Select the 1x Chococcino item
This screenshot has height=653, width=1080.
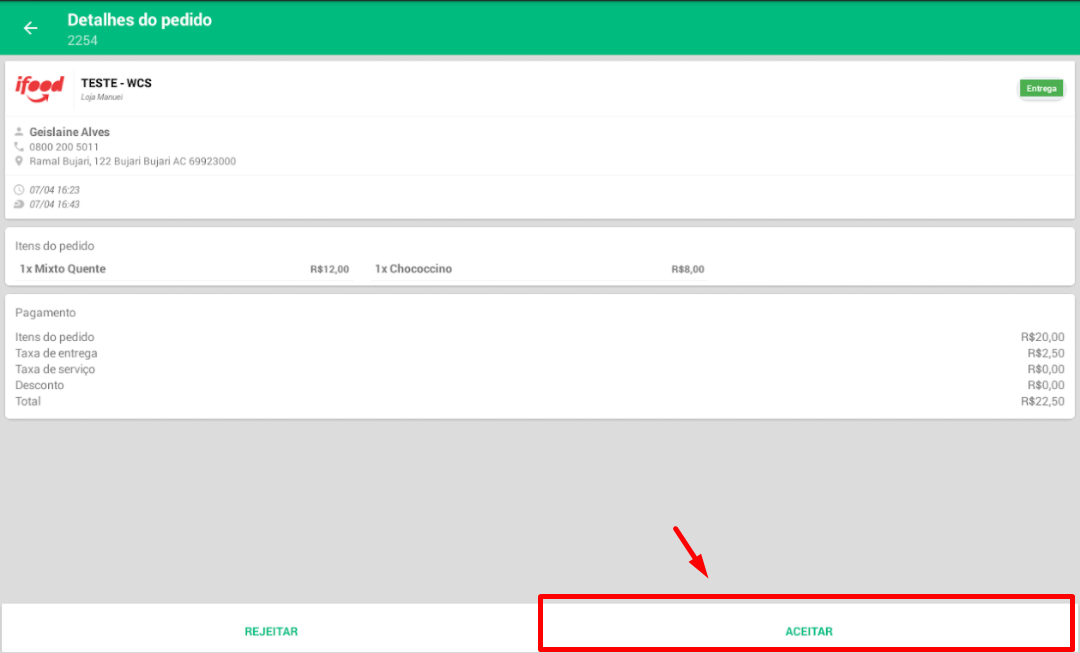pyautogui.click(x=413, y=269)
